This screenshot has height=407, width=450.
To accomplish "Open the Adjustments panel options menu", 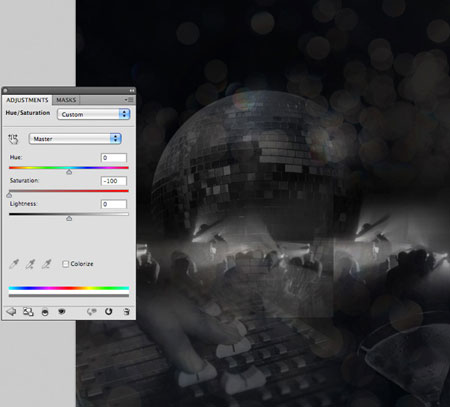I will 129,100.
